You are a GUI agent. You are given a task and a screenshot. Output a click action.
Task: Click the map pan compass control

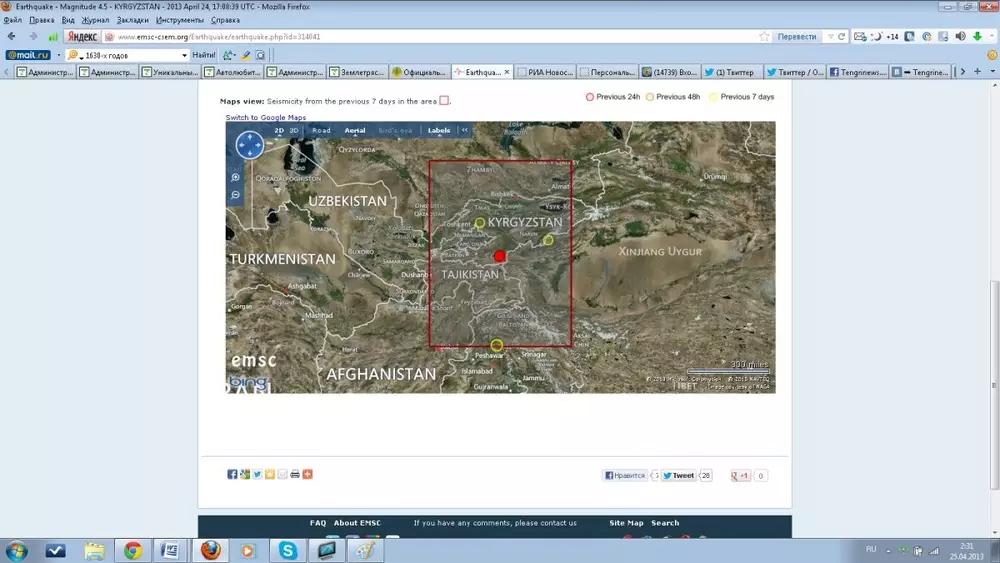(249, 146)
